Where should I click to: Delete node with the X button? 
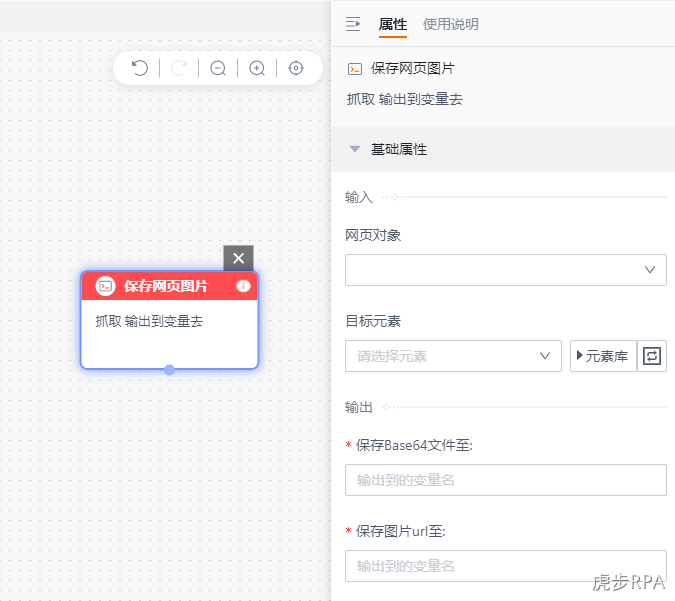tap(238, 258)
